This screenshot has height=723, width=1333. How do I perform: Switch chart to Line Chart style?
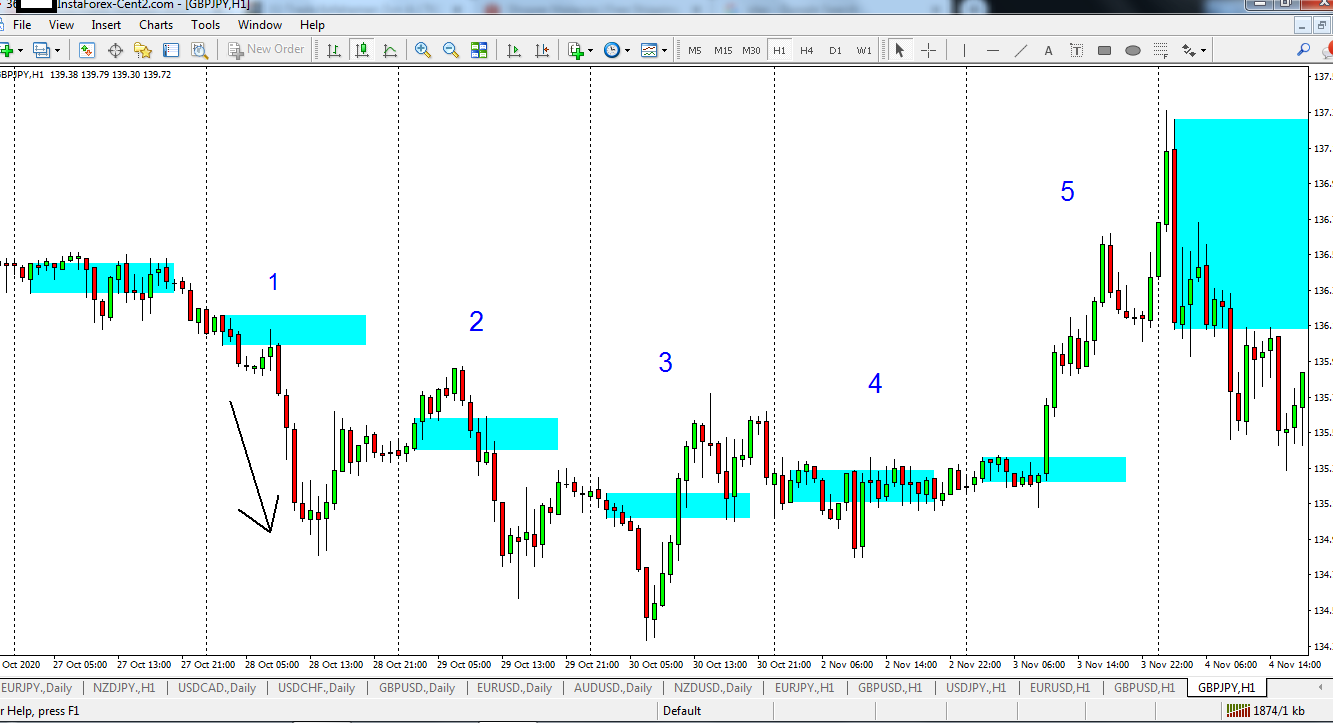389,50
